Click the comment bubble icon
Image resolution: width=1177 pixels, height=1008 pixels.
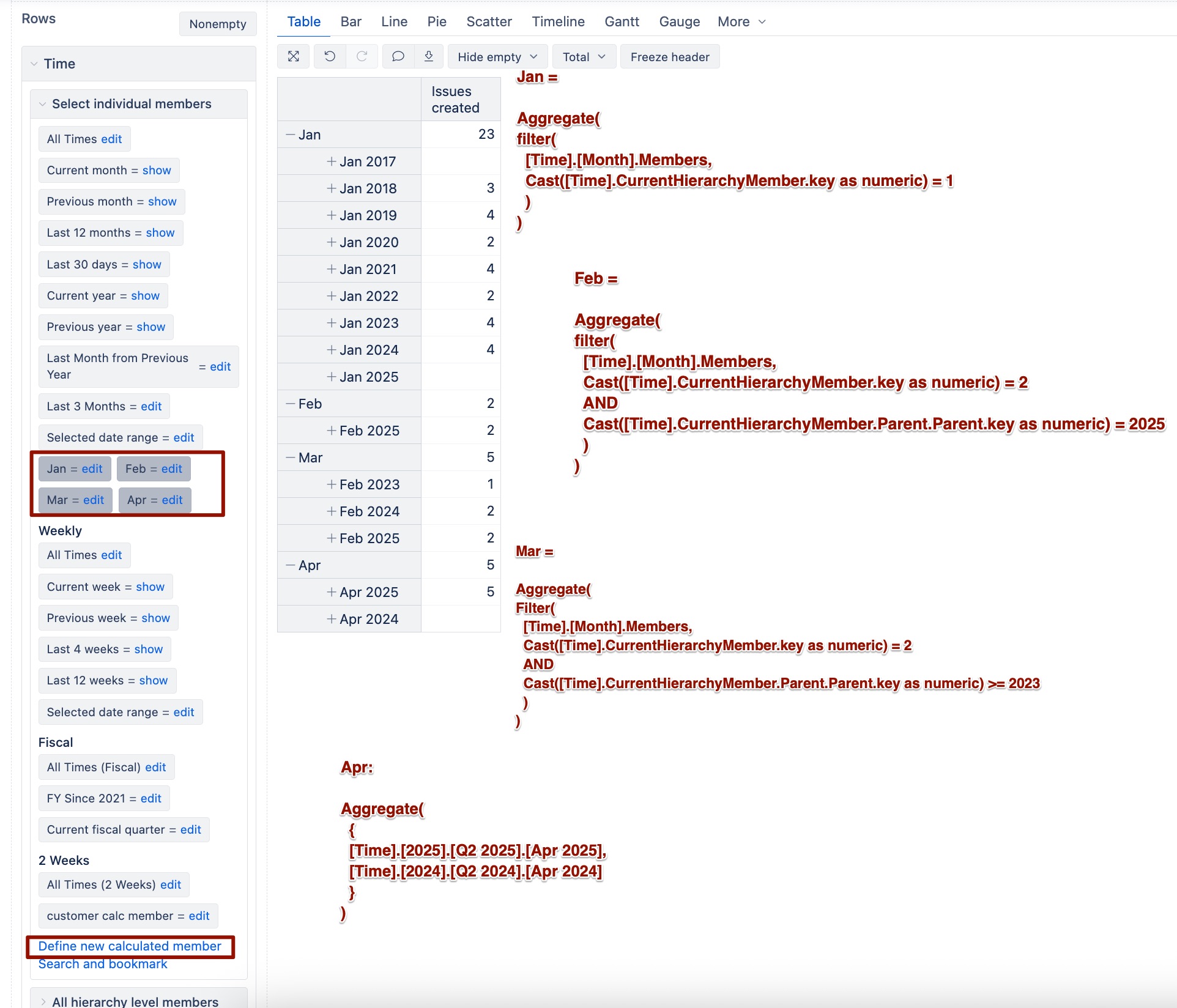pos(398,56)
